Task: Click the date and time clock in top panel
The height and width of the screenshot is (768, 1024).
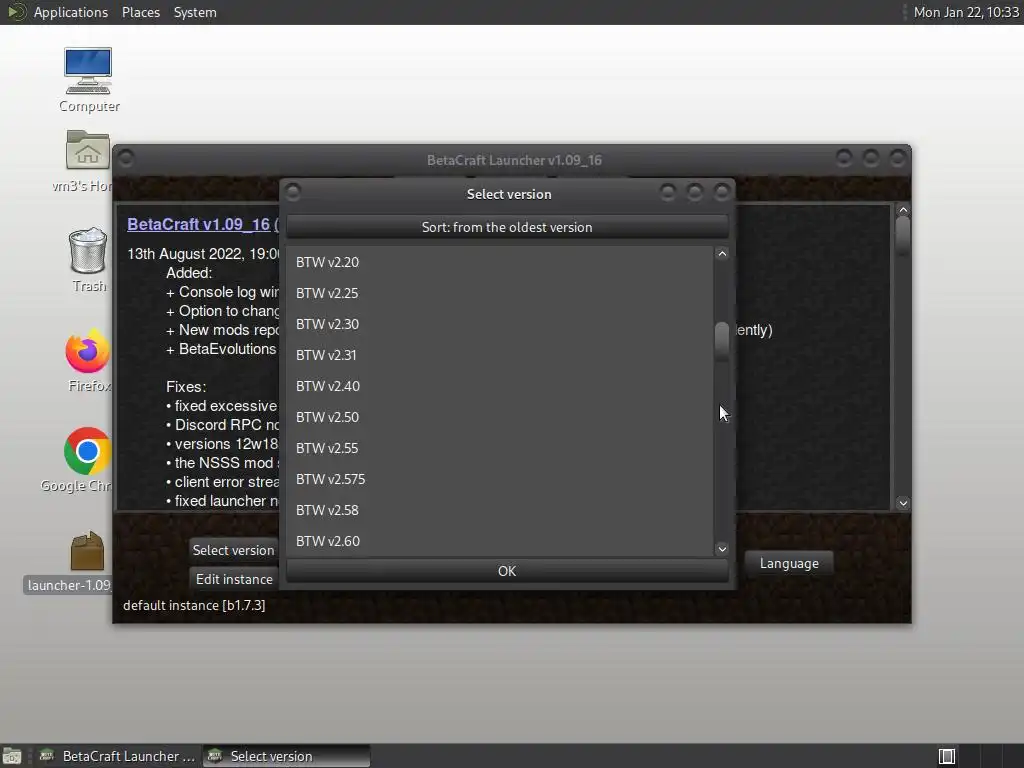Action: pos(966,12)
